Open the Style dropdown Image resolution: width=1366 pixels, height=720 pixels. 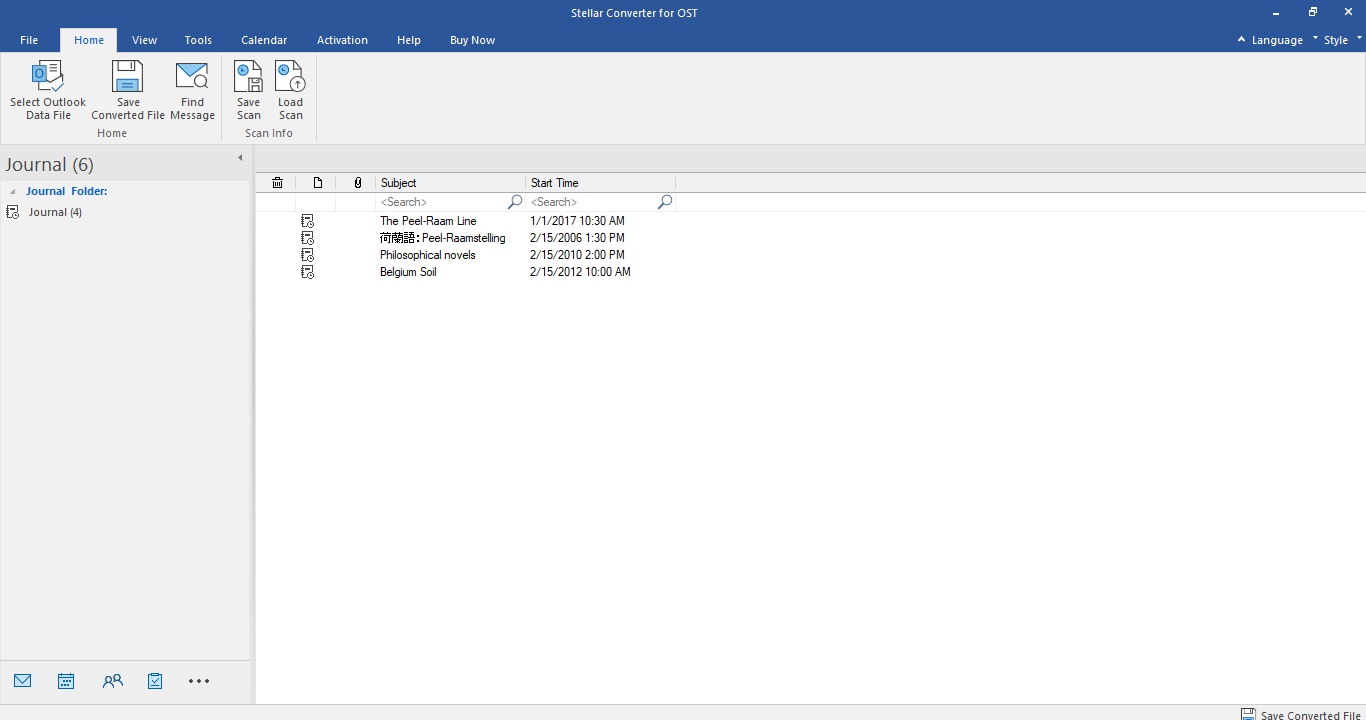(1343, 40)
